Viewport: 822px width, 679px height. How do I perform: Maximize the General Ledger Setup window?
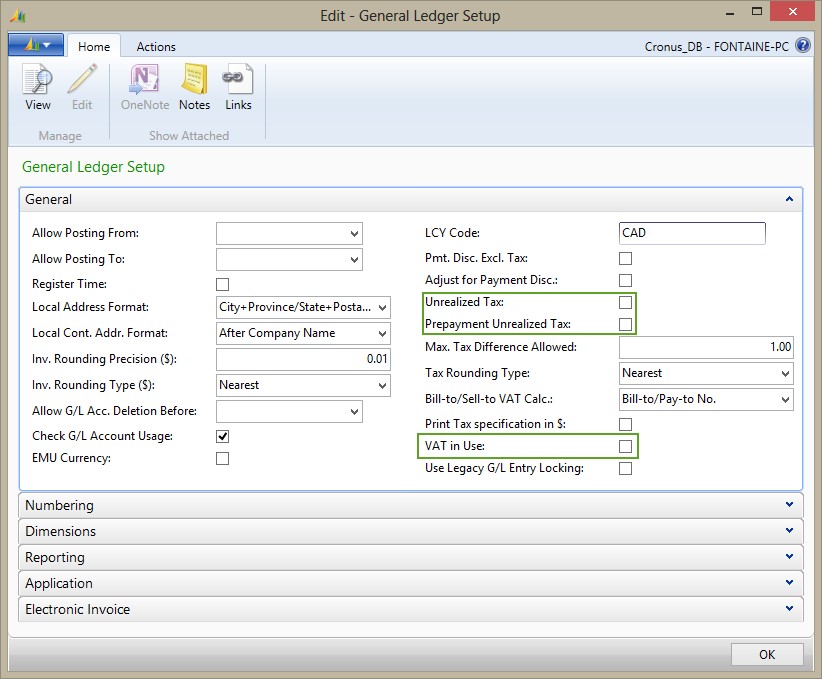756,12
